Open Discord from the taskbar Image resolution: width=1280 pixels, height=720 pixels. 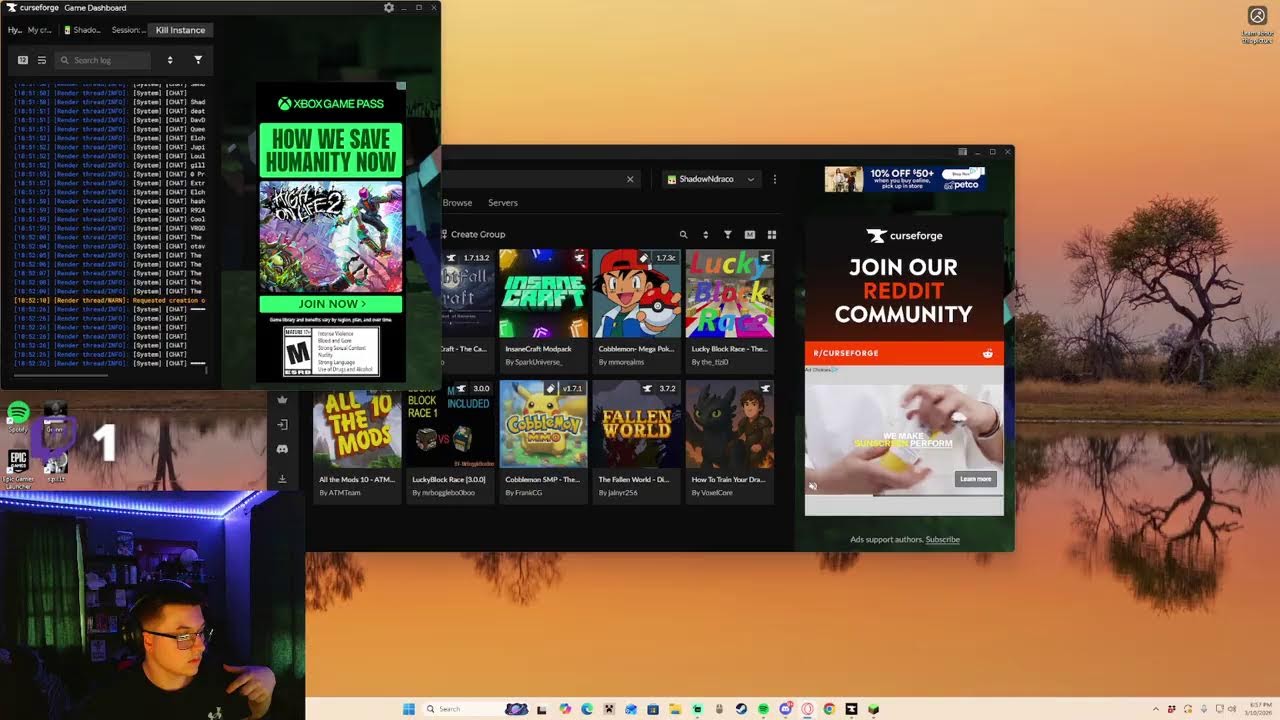tap(786, 709)
